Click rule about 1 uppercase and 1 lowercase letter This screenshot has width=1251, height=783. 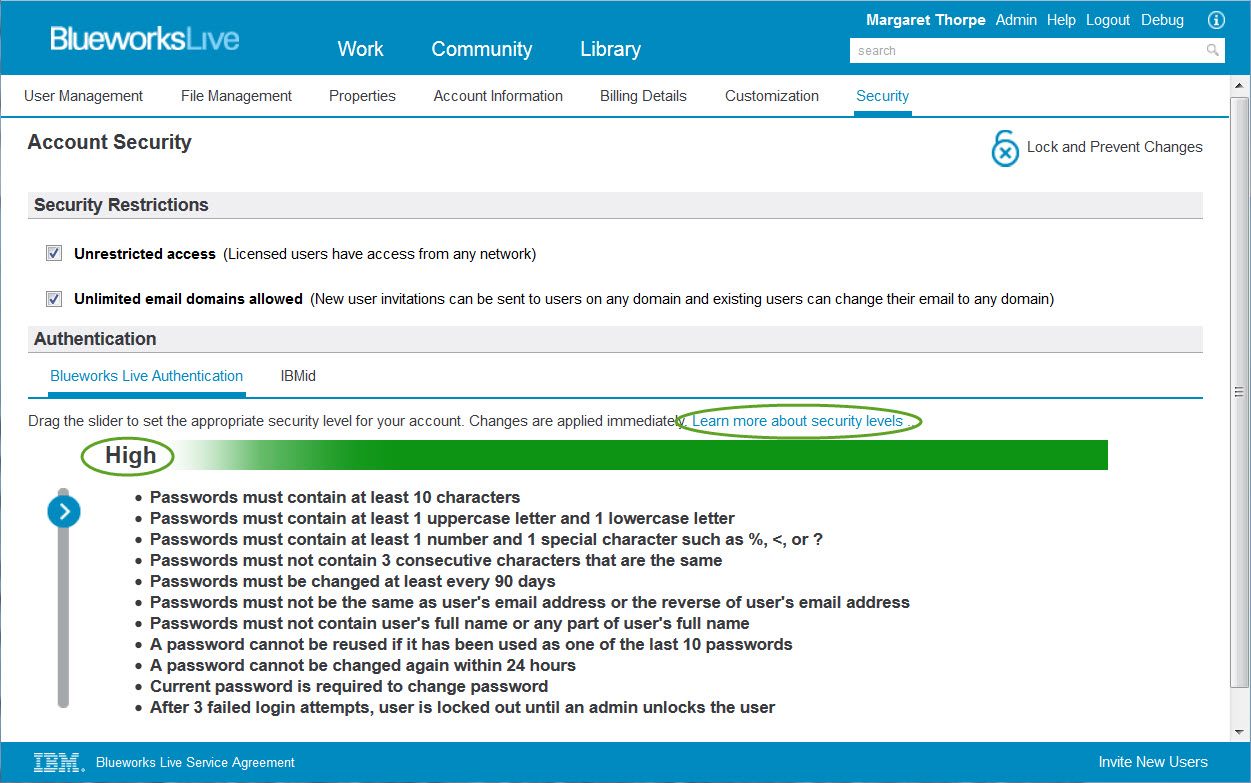coord(442,518)
